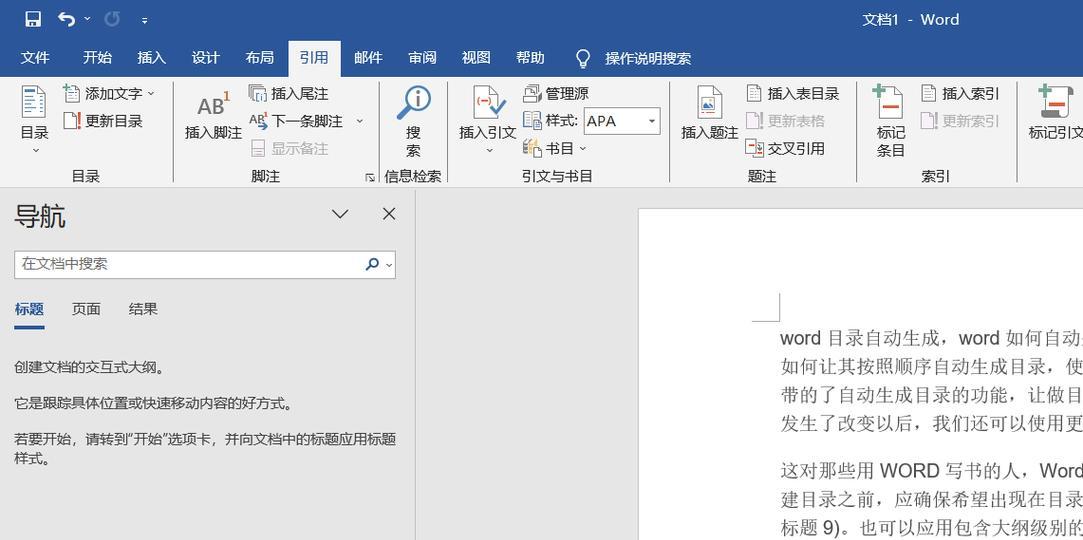
Task: Expand the 下一条脚注 dropdown arrow
Action: [x=359, y=121]
